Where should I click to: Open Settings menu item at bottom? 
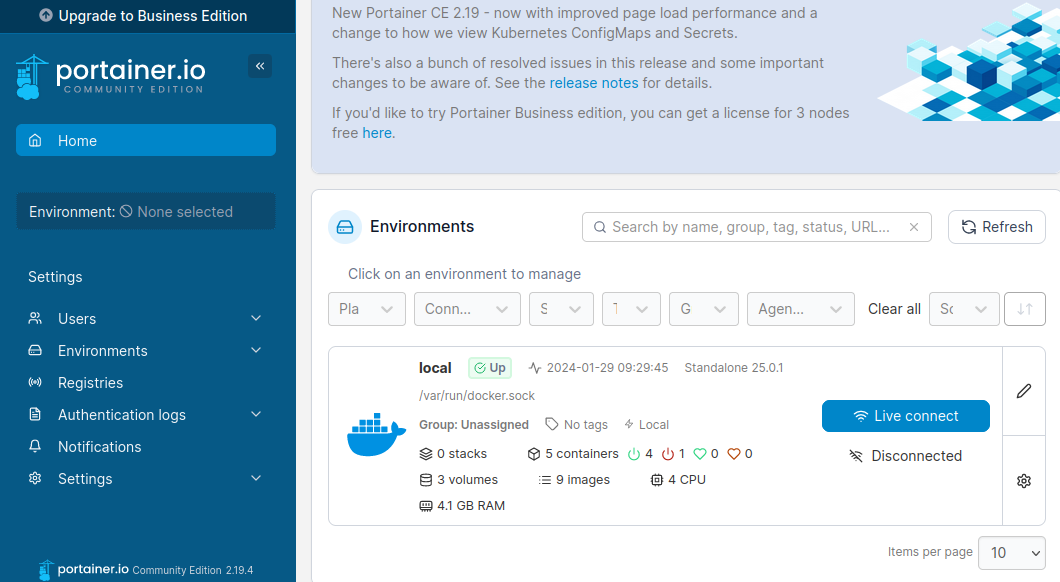pos(145,479)
